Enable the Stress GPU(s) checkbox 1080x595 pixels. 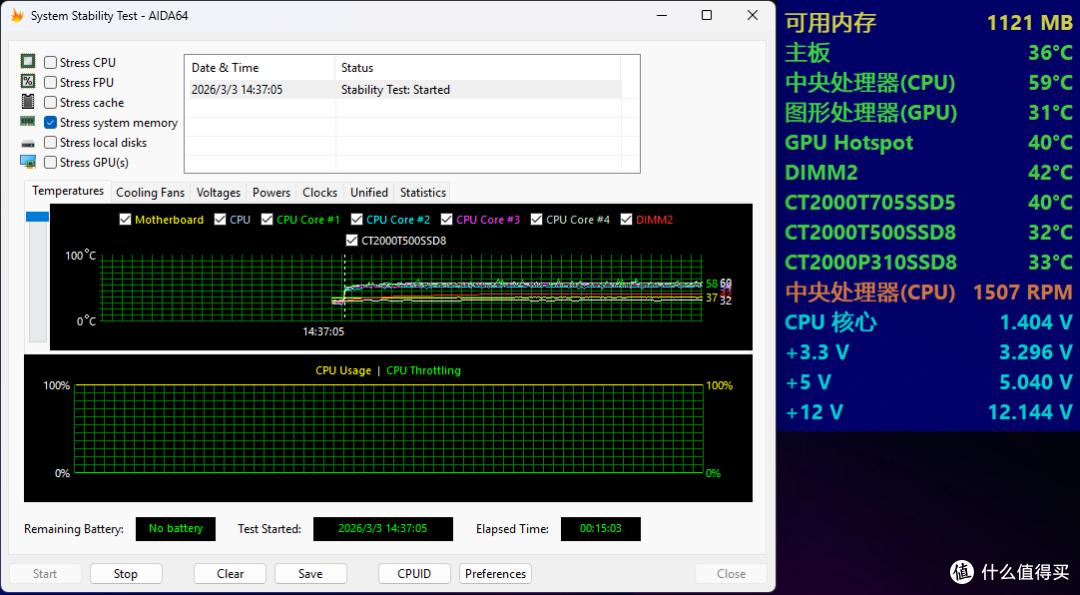(x=50, y=163)
